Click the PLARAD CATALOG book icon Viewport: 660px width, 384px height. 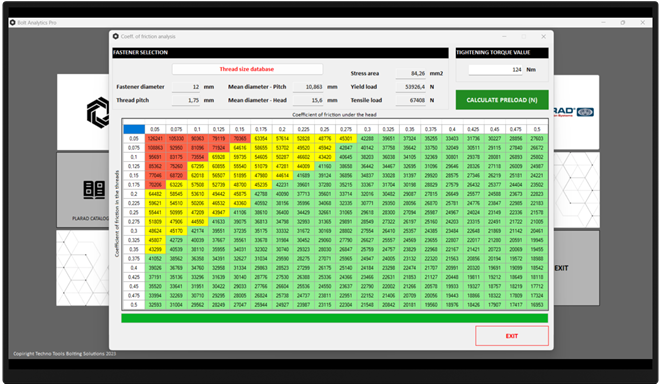coord(94,190)
